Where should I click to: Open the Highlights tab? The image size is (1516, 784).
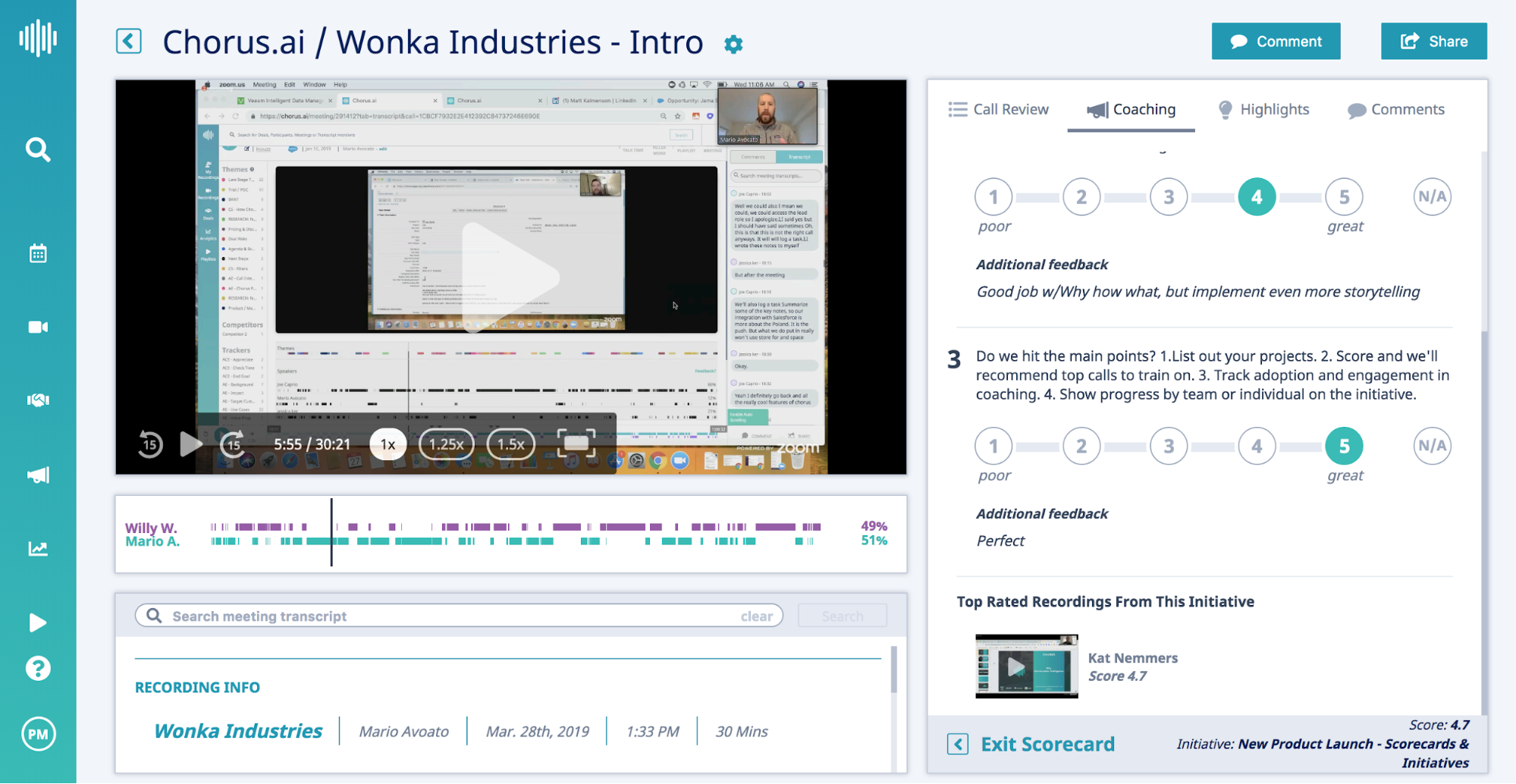1263,109
